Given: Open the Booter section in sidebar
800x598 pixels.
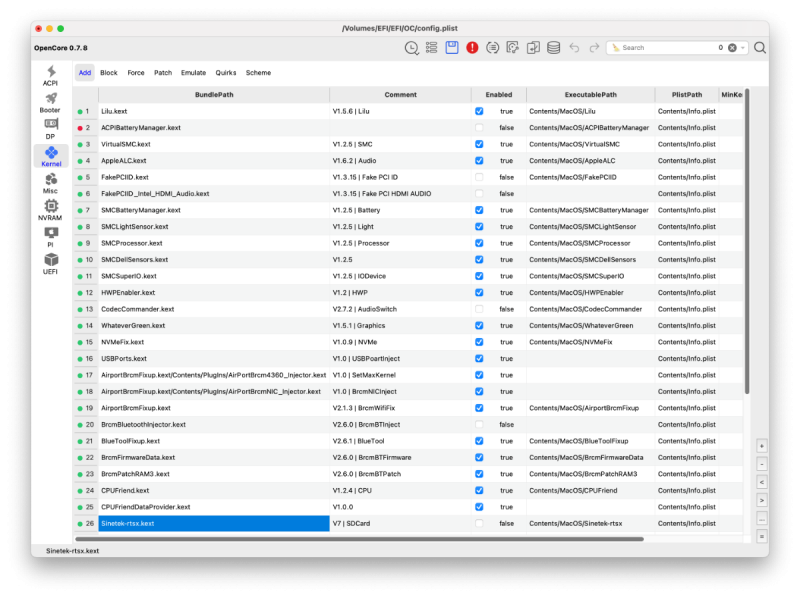Looking at the screenshot, I should click(x=50, y=103).
